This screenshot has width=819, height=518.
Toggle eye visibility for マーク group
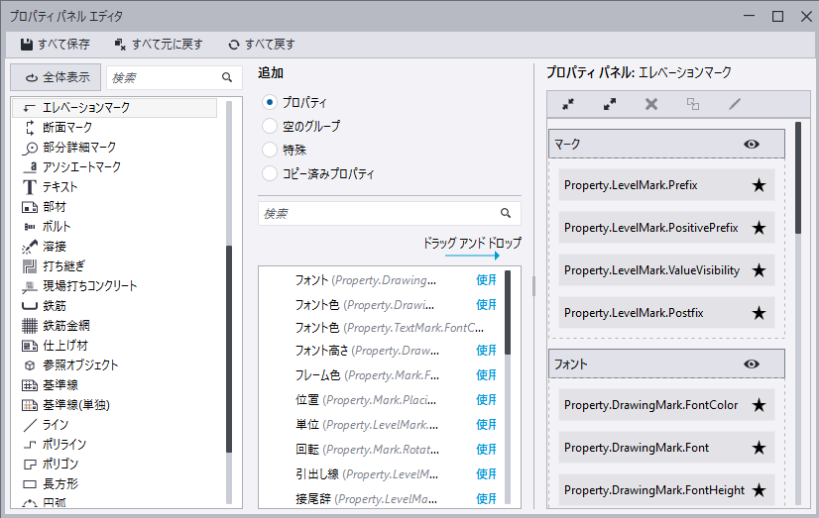(x=752, y=144)
